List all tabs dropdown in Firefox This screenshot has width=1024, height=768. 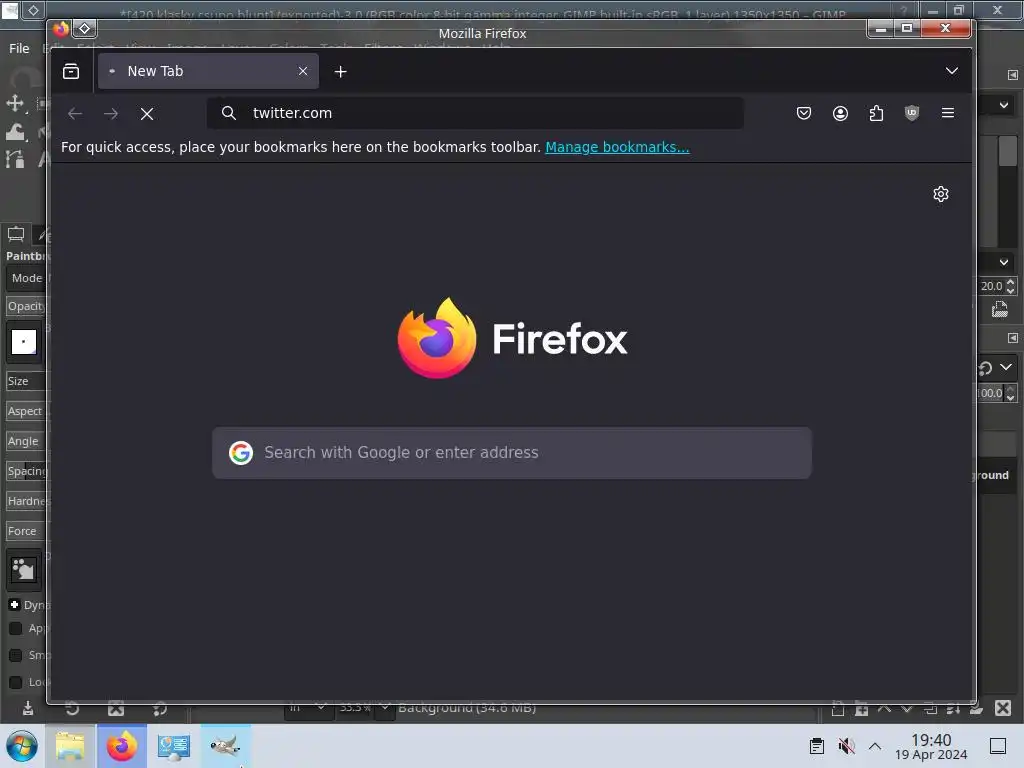pyautogui.click(x=952, y=71)
